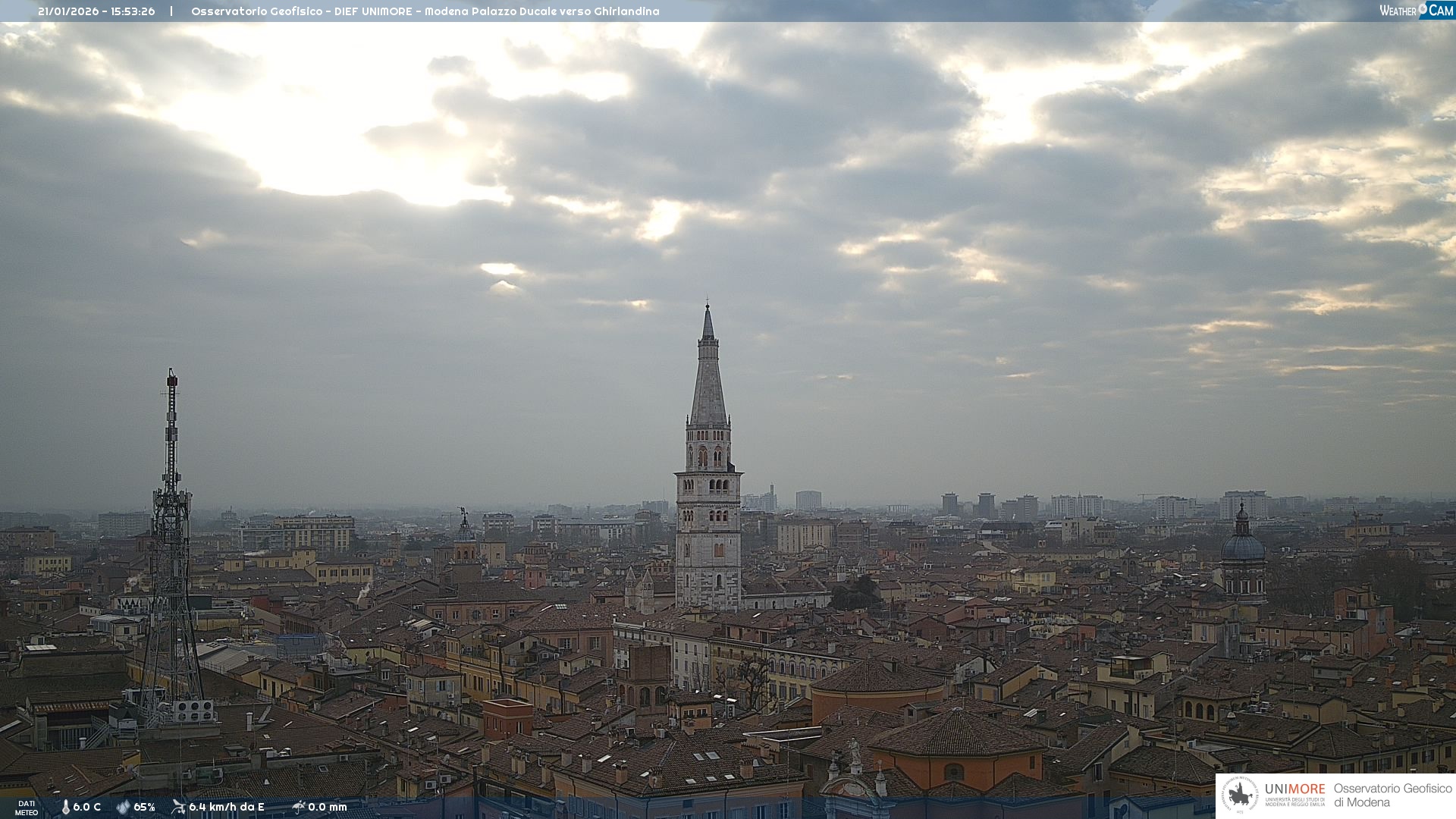Click the blue church dome

tap(1242, 546)
